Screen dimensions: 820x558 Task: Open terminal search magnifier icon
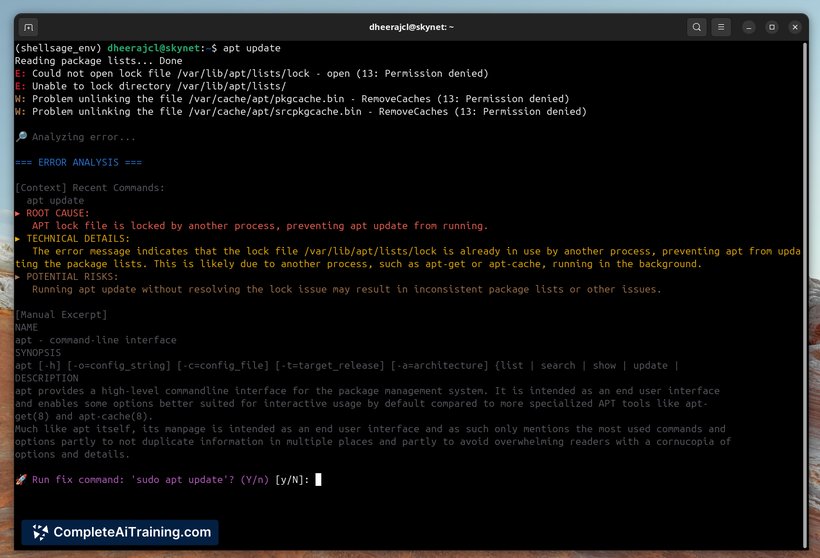(697, 27)
